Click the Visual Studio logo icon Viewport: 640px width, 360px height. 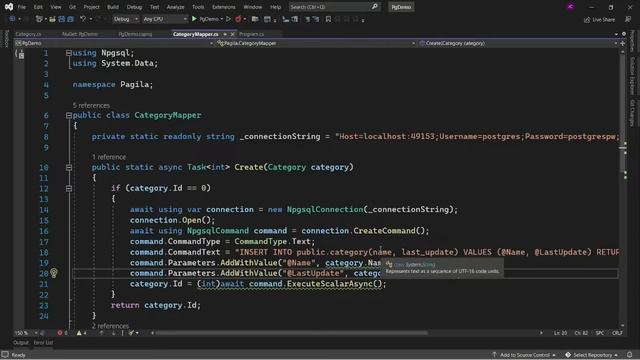(9, 7)
